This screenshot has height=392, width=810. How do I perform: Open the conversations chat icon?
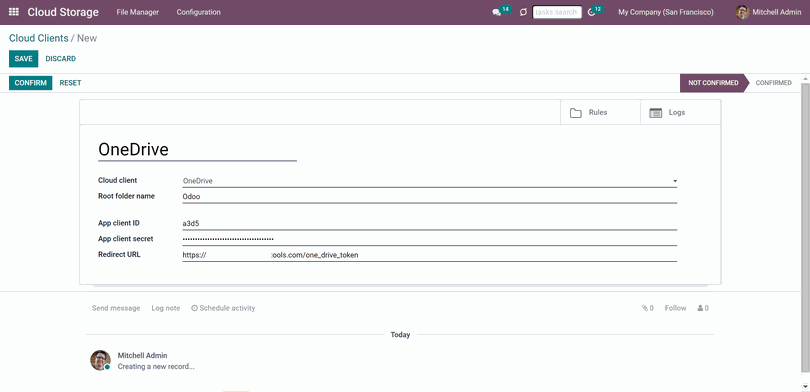497,12
